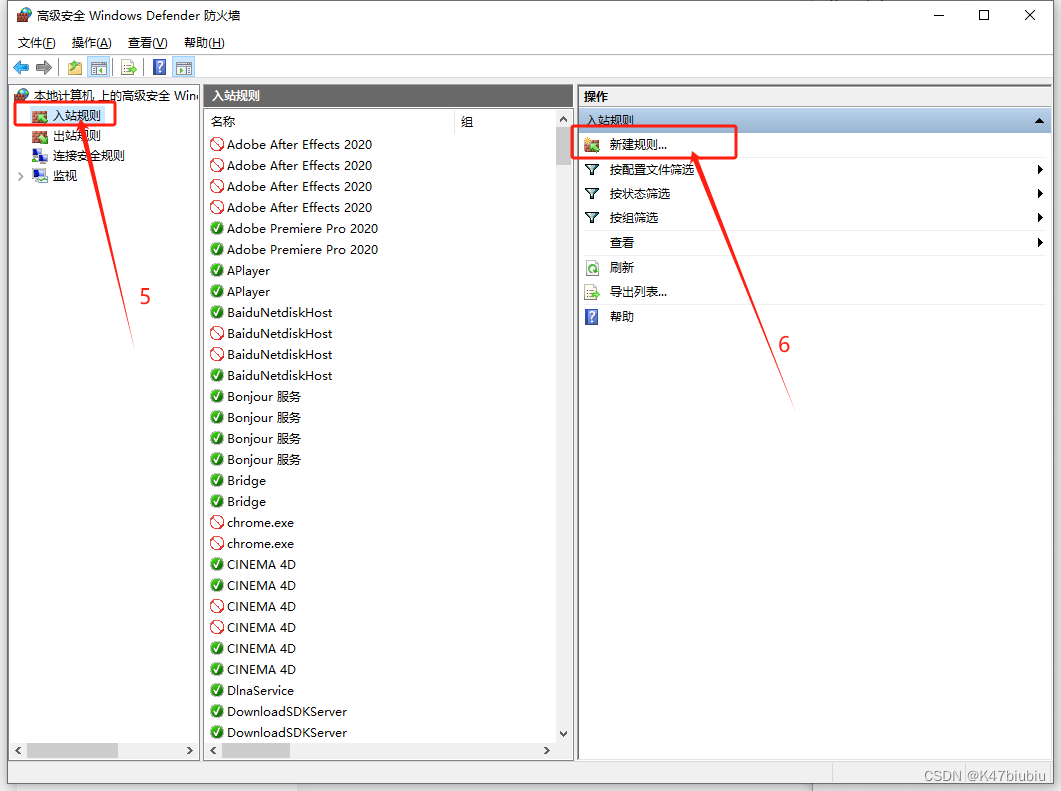Select the first APlayer rule
This screenshot has height=791, width=1061.
click(x=248, y=270)
